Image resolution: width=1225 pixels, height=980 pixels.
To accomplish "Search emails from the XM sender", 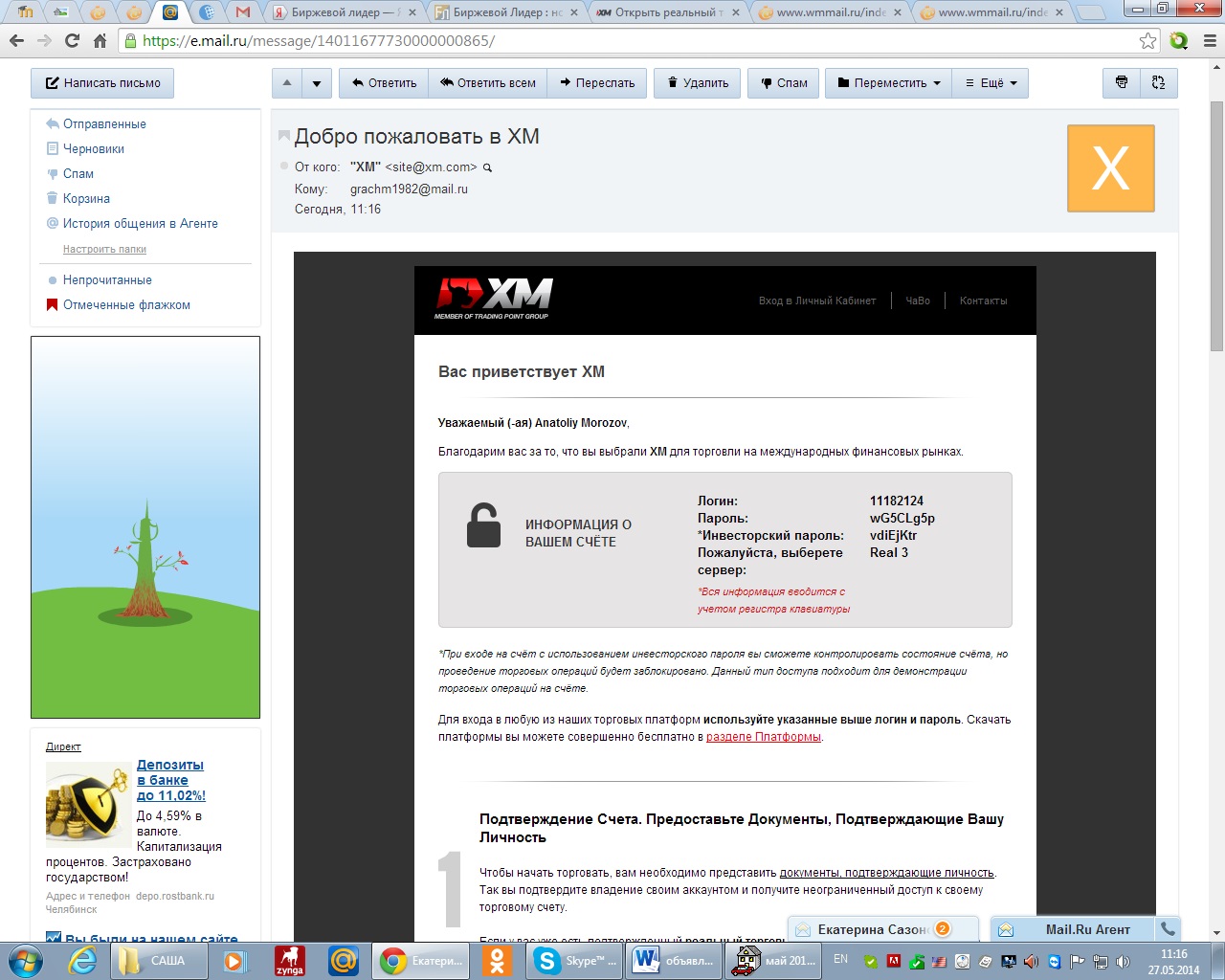I will [x=487, y=167].
